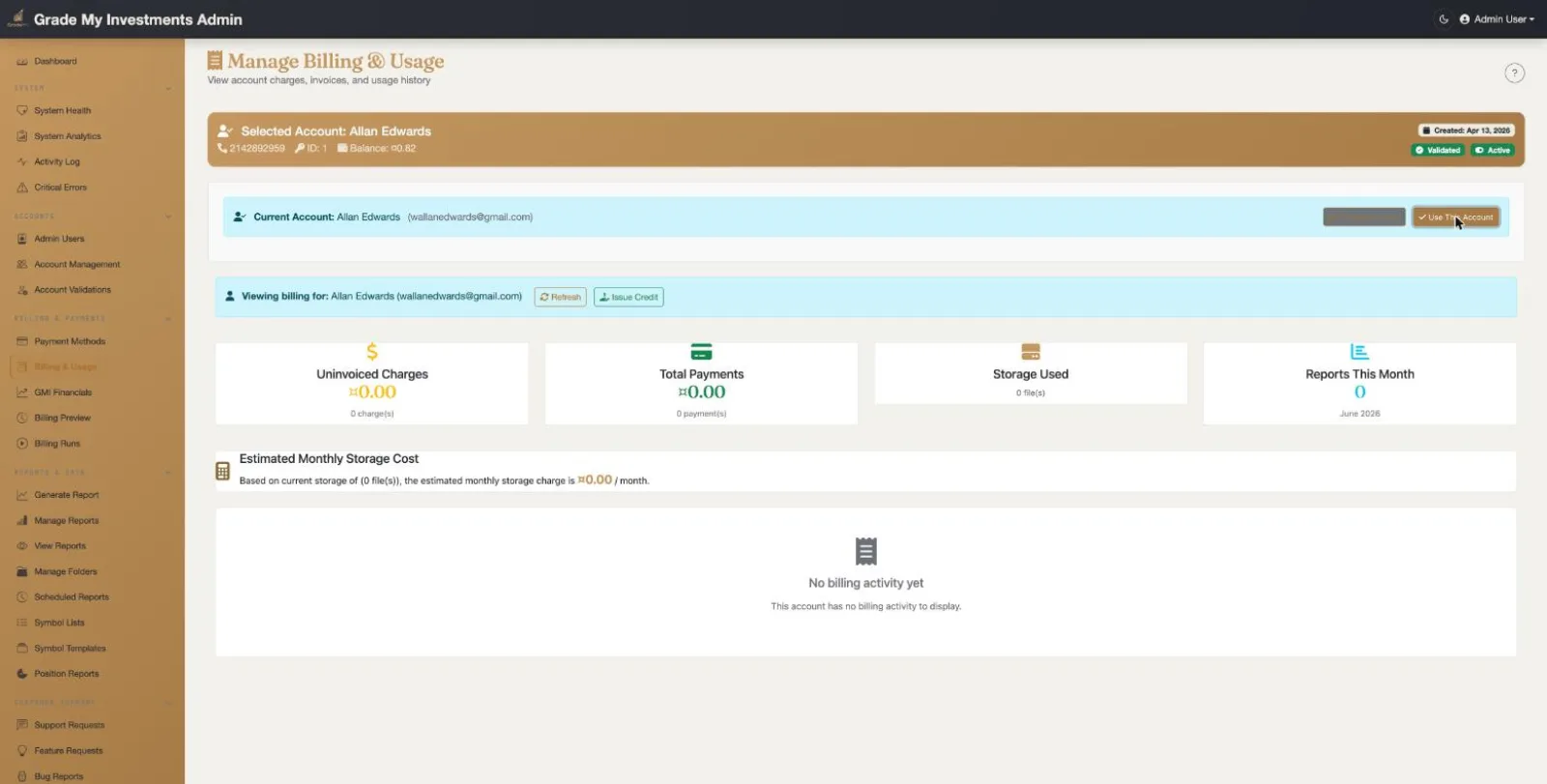Click the Symbol Templates icon
Image resolution: width=1547 pixels, height=784 pixels.
coord(22,649)
